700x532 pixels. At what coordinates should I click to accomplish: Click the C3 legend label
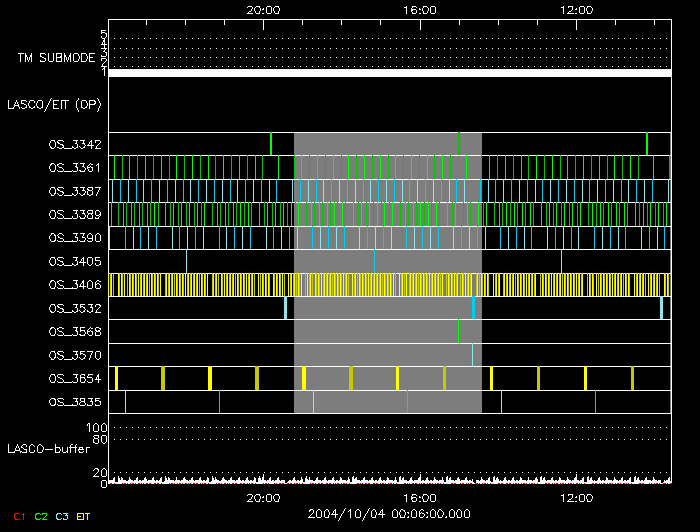pyautogui.click(x=61, y=516)
